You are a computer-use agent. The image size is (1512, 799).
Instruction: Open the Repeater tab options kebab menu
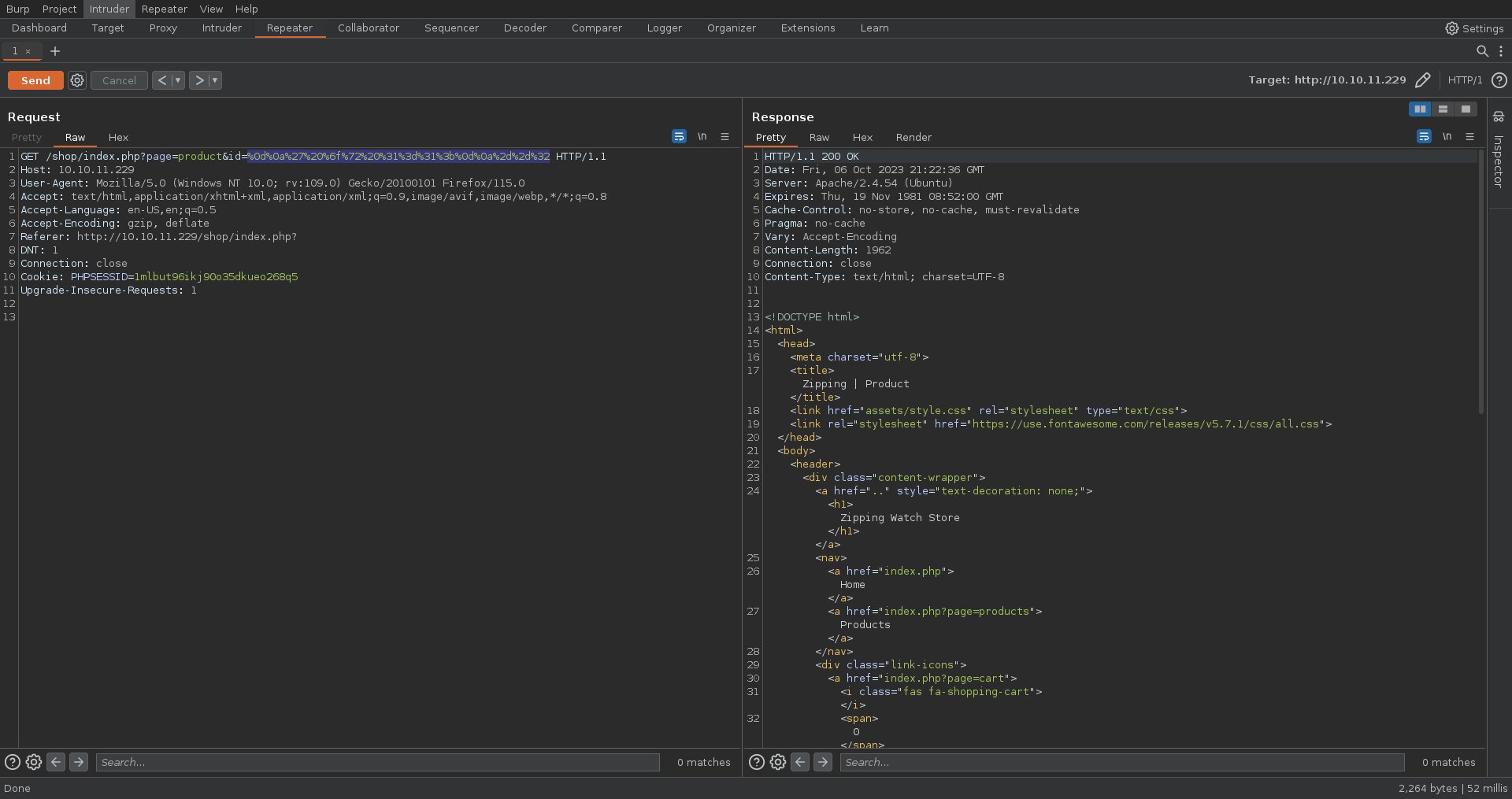pyautogui.click(x=1501, y=51)
